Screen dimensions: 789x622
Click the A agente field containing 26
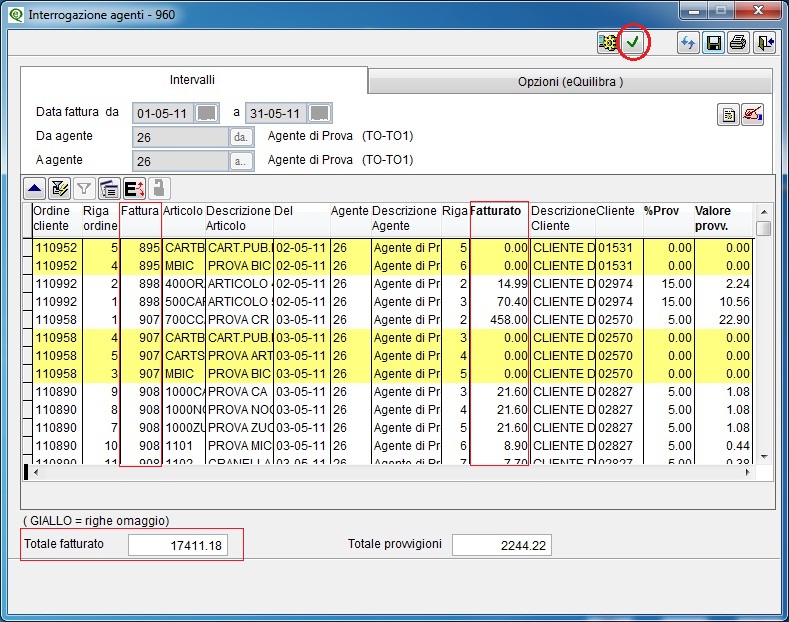[x=181, y=161]
